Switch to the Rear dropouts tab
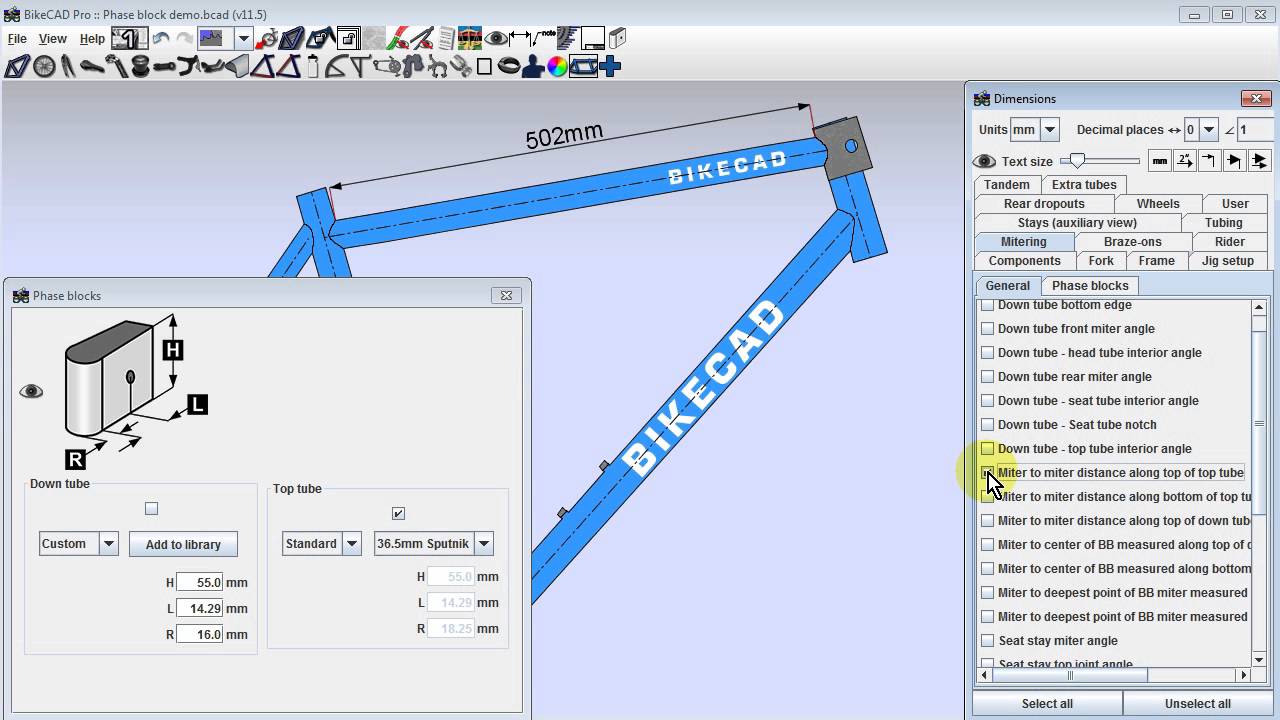 (x=1044, y=203)
